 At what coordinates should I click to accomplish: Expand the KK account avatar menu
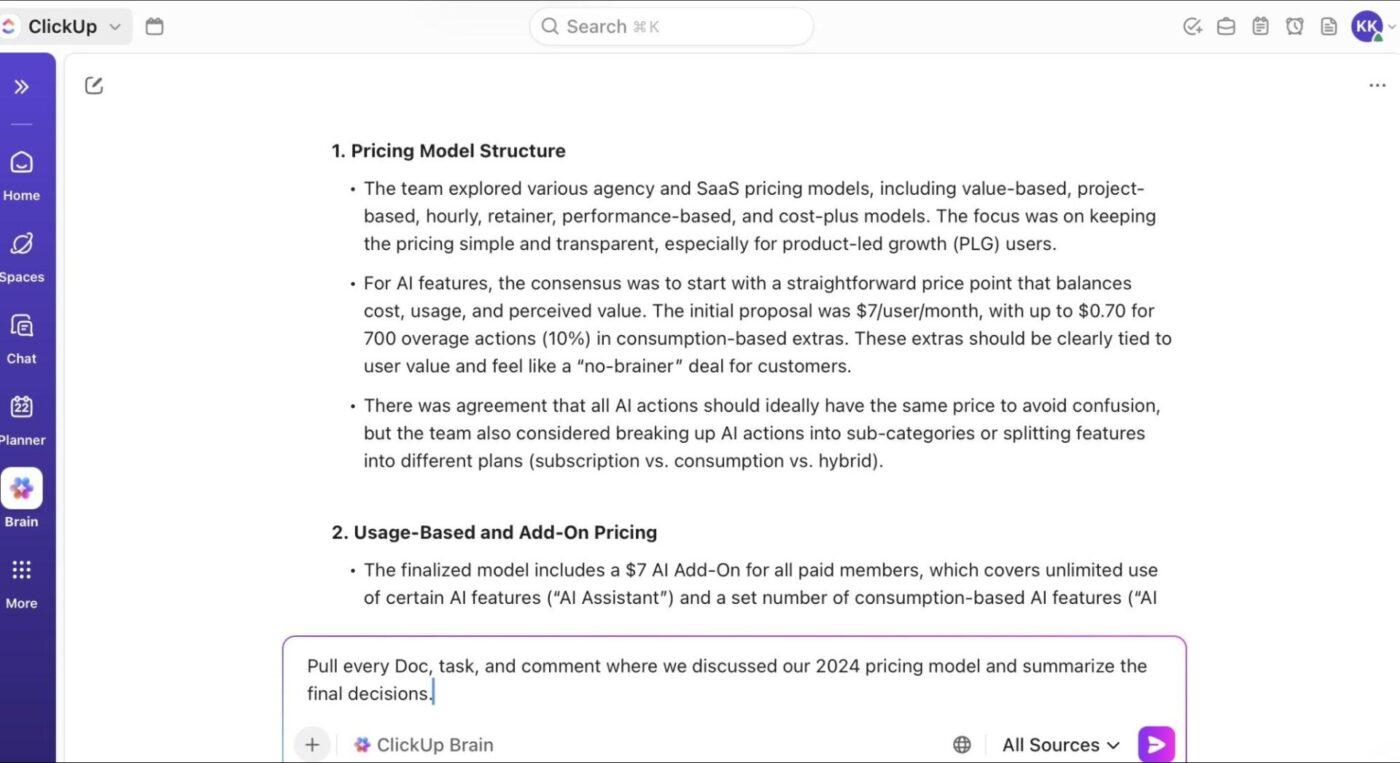point(1369,26)
